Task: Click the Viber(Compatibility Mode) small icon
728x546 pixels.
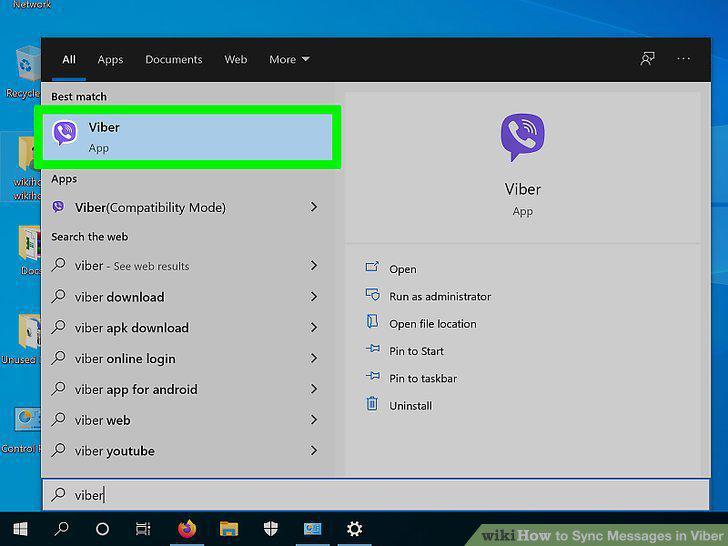Action: point(58,206)
